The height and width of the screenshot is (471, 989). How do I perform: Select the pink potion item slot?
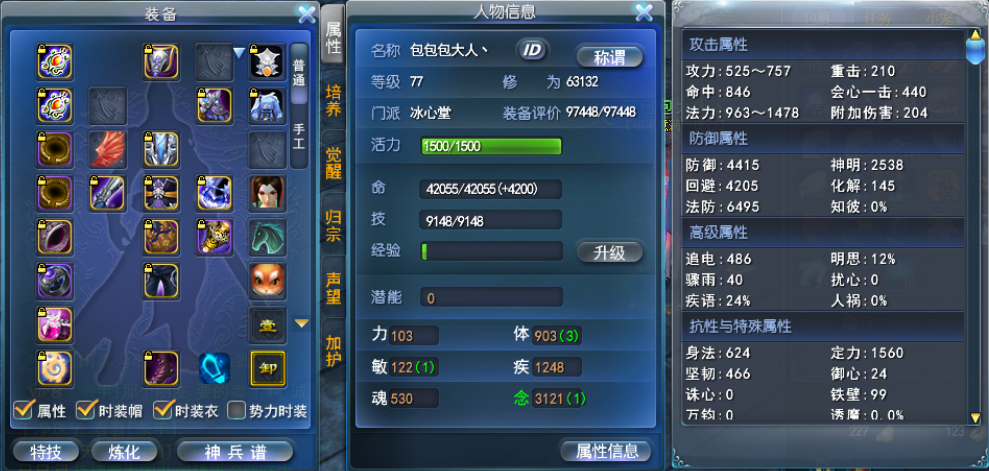point(55,325)
